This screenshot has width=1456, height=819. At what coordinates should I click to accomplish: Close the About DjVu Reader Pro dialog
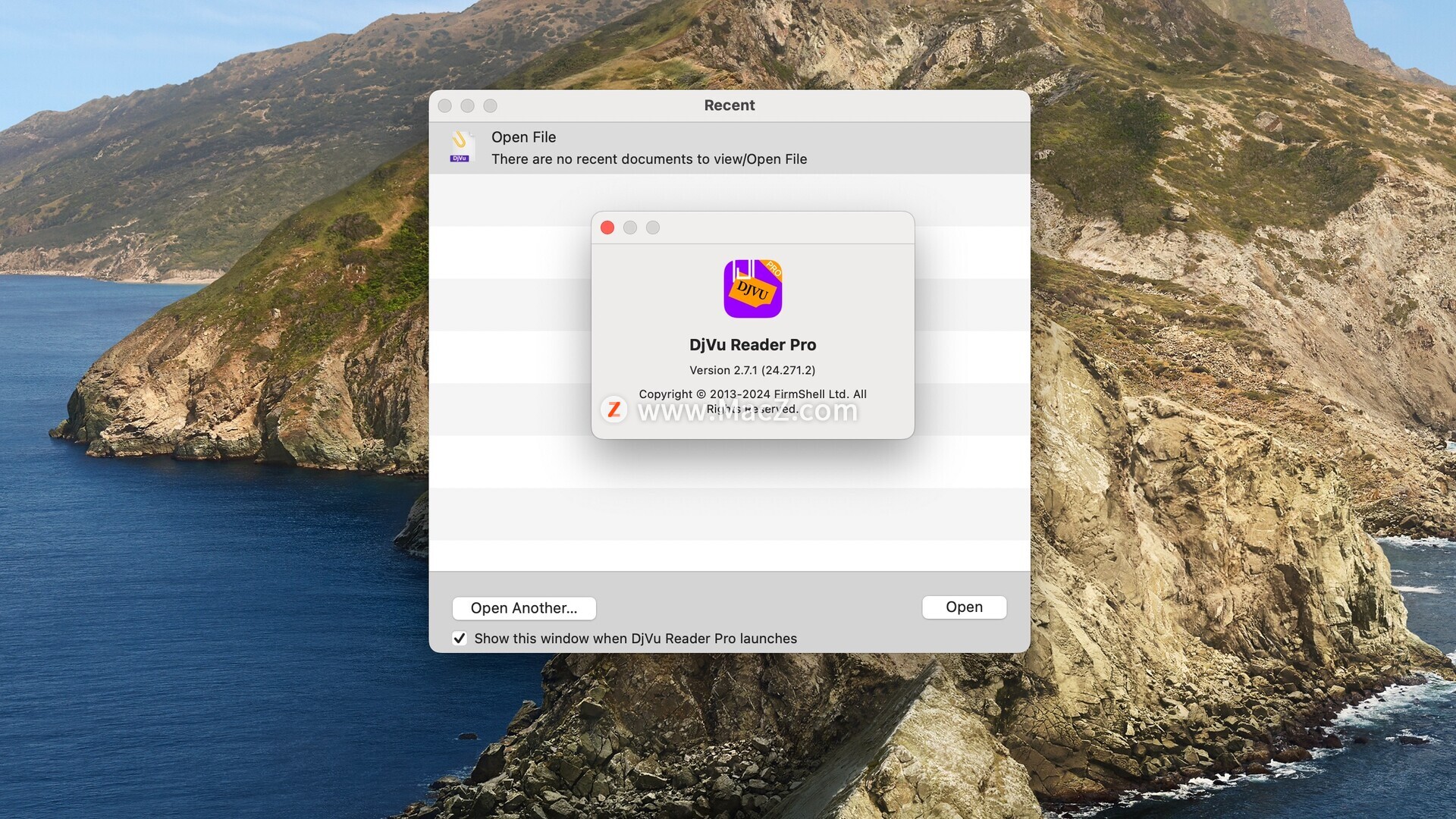click(607, 227)
